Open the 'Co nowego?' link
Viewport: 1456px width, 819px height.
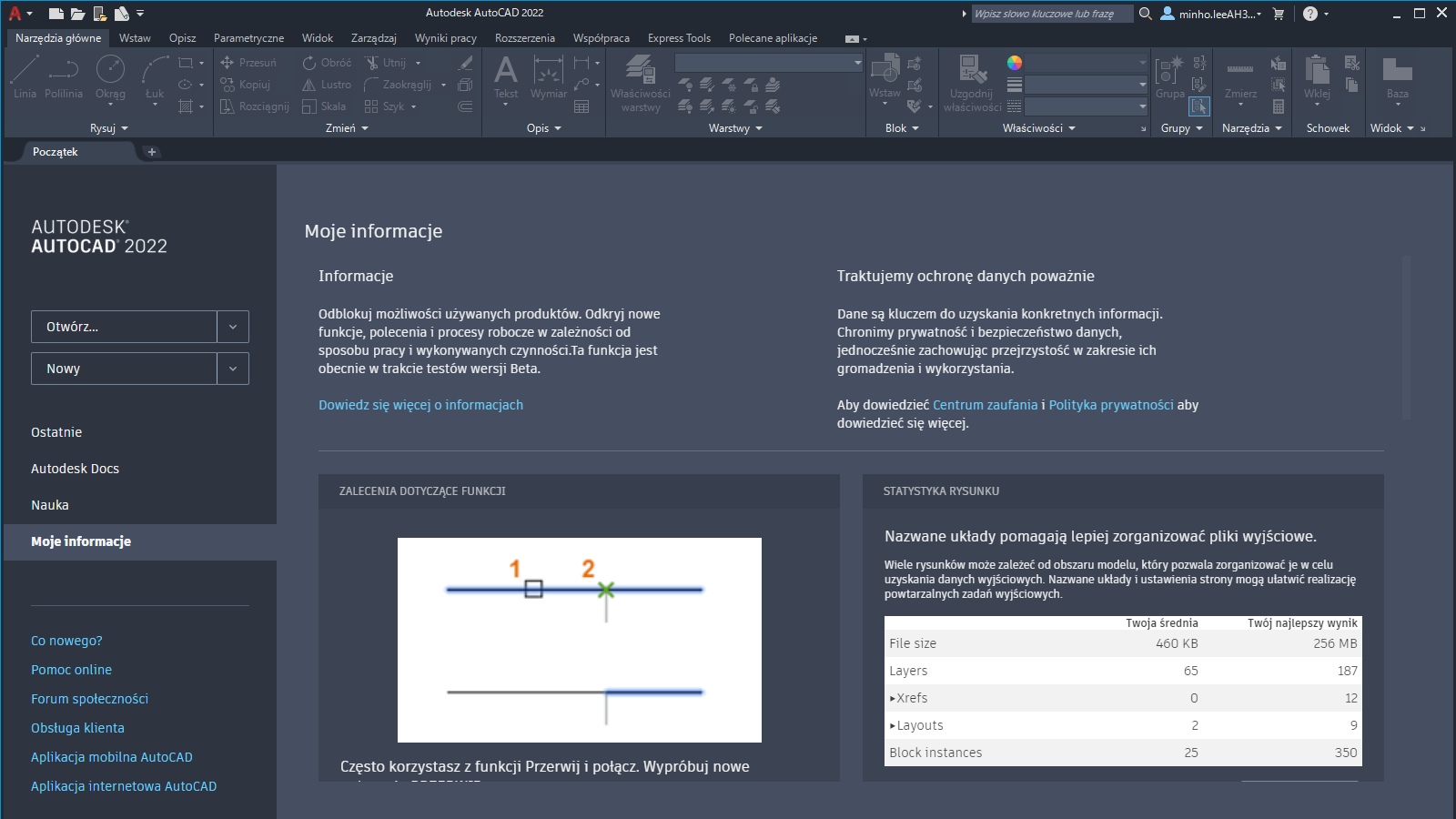(66, 641)
